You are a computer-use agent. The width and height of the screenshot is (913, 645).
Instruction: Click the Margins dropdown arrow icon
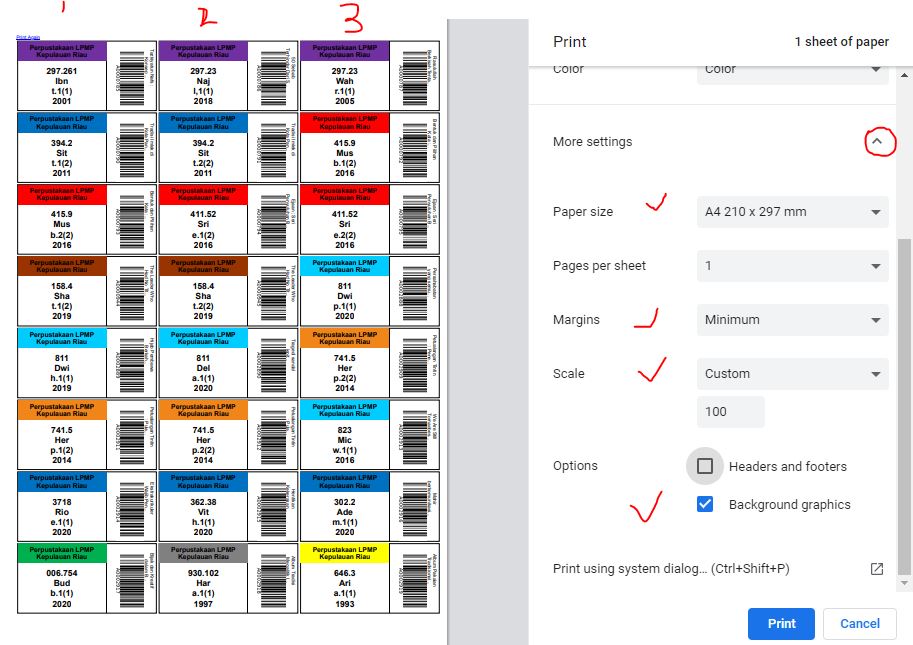[x=875, y=319]
